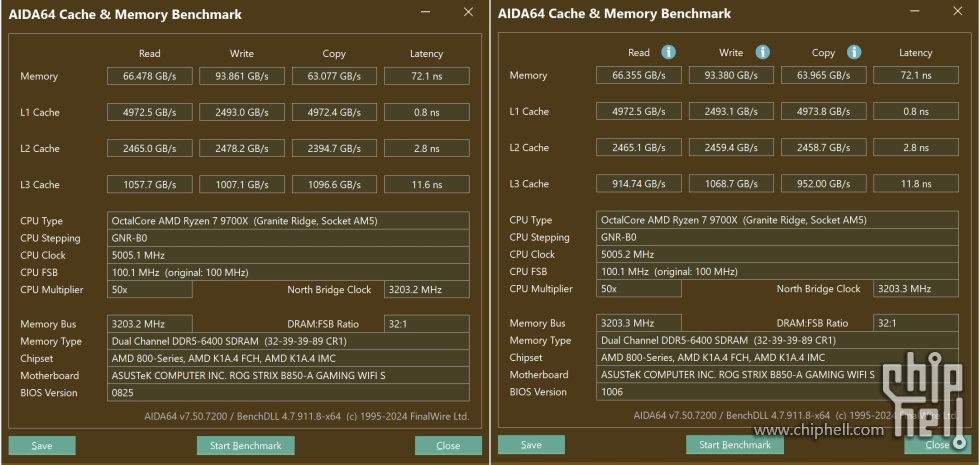Select BIOS Version 1006 field
This screenshot has height=465, width=980.
pyautogui.click(x=777, y=392)
